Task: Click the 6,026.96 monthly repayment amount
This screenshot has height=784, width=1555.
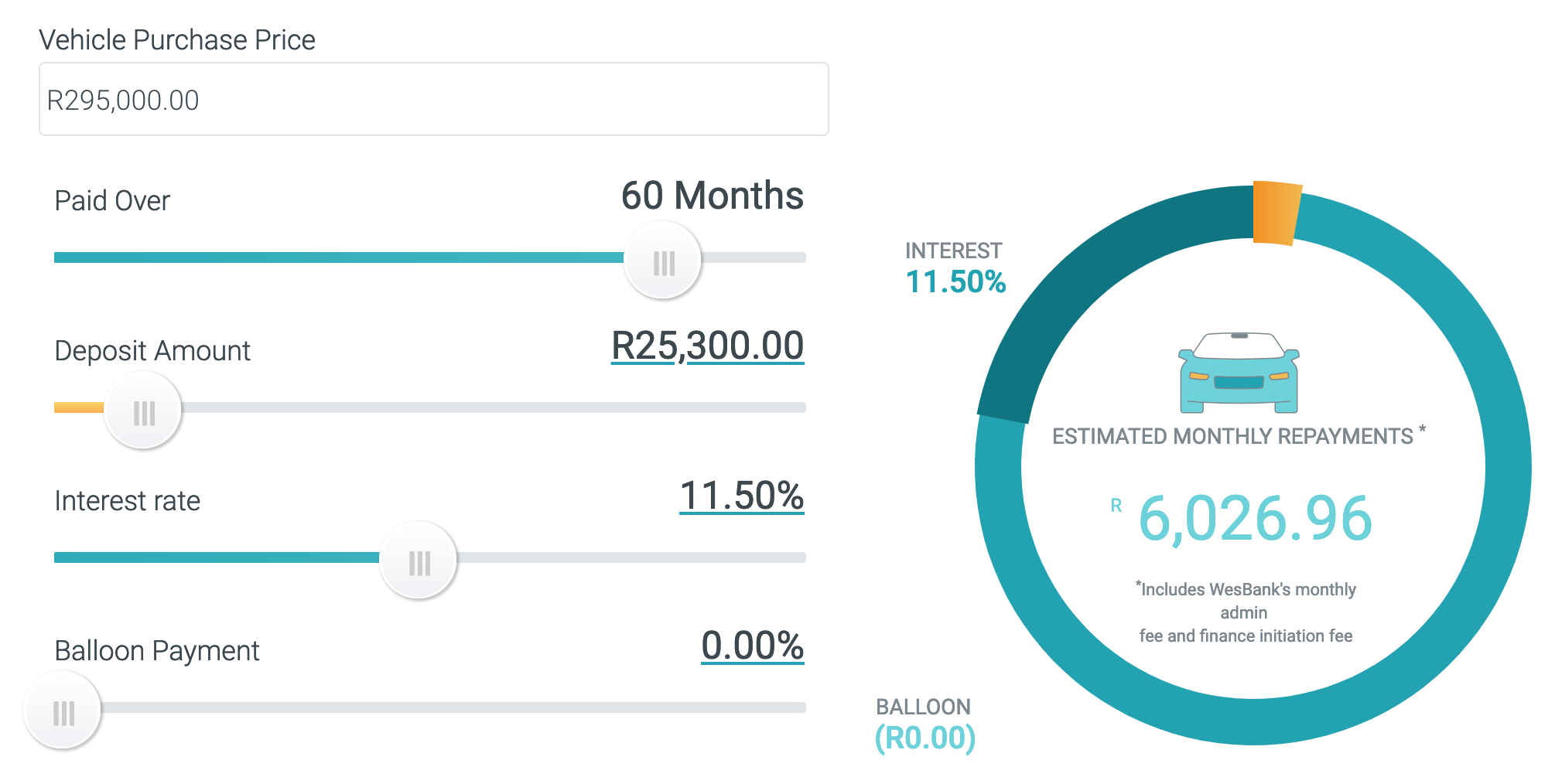Action: pyautogui.click(x=1255, y=518)
